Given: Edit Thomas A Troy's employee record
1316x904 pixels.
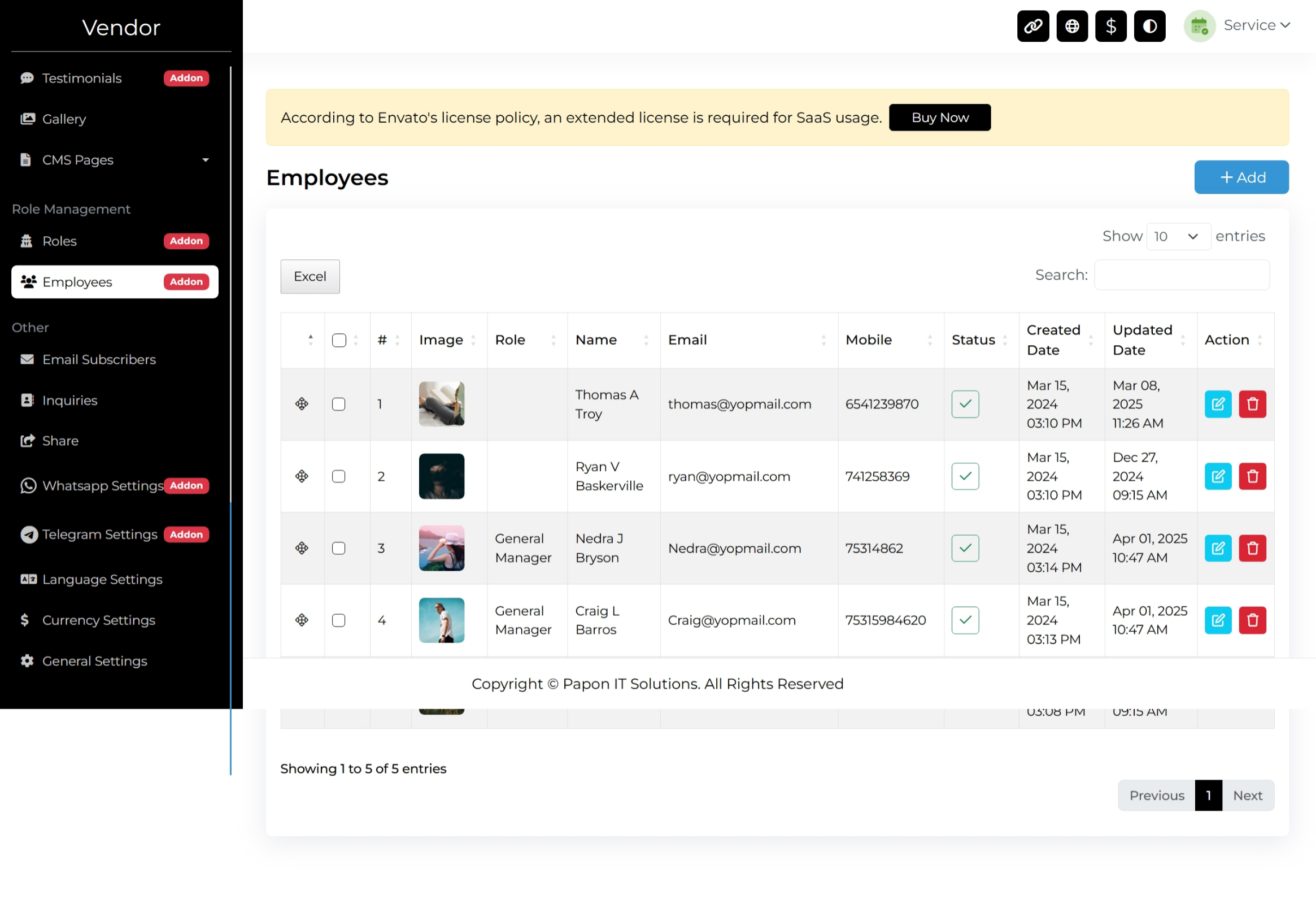Looking at the screenshot, I should (x=1218, y=404).
